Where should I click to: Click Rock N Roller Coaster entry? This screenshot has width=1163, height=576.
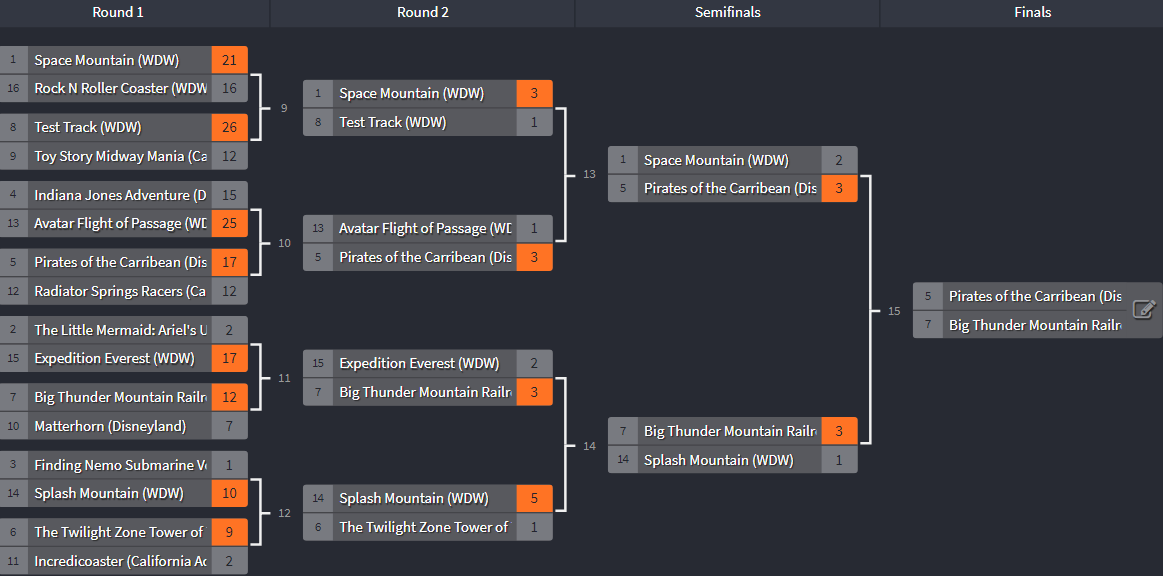click(x=120, y=88)
